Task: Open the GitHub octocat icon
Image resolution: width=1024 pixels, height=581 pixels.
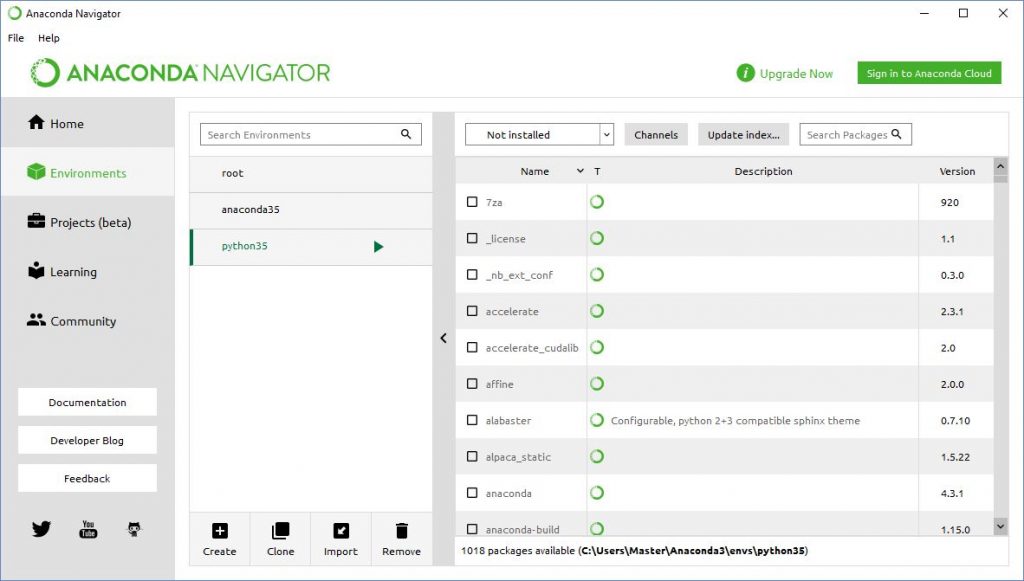Action: point(135,529)
